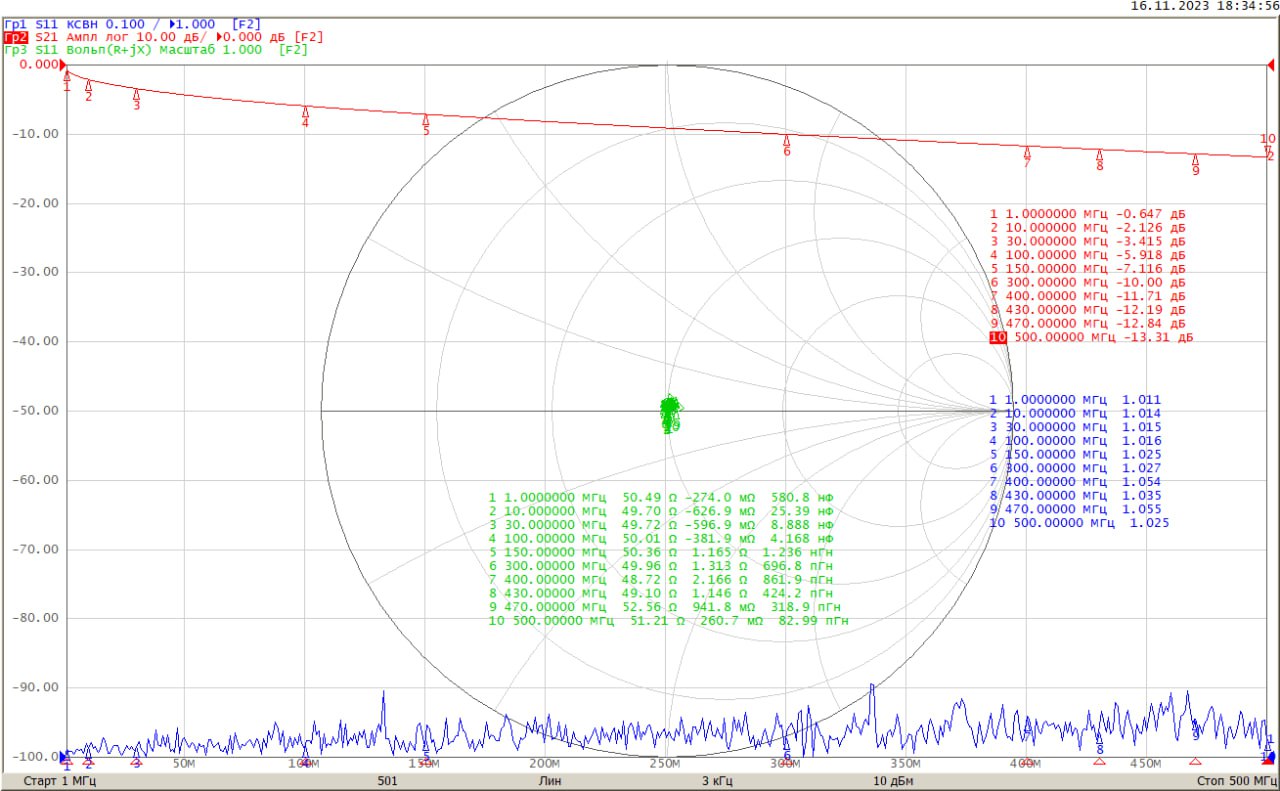Click the Стоп 500 МГц field

pyautogui.click(x=1235, y=779)
